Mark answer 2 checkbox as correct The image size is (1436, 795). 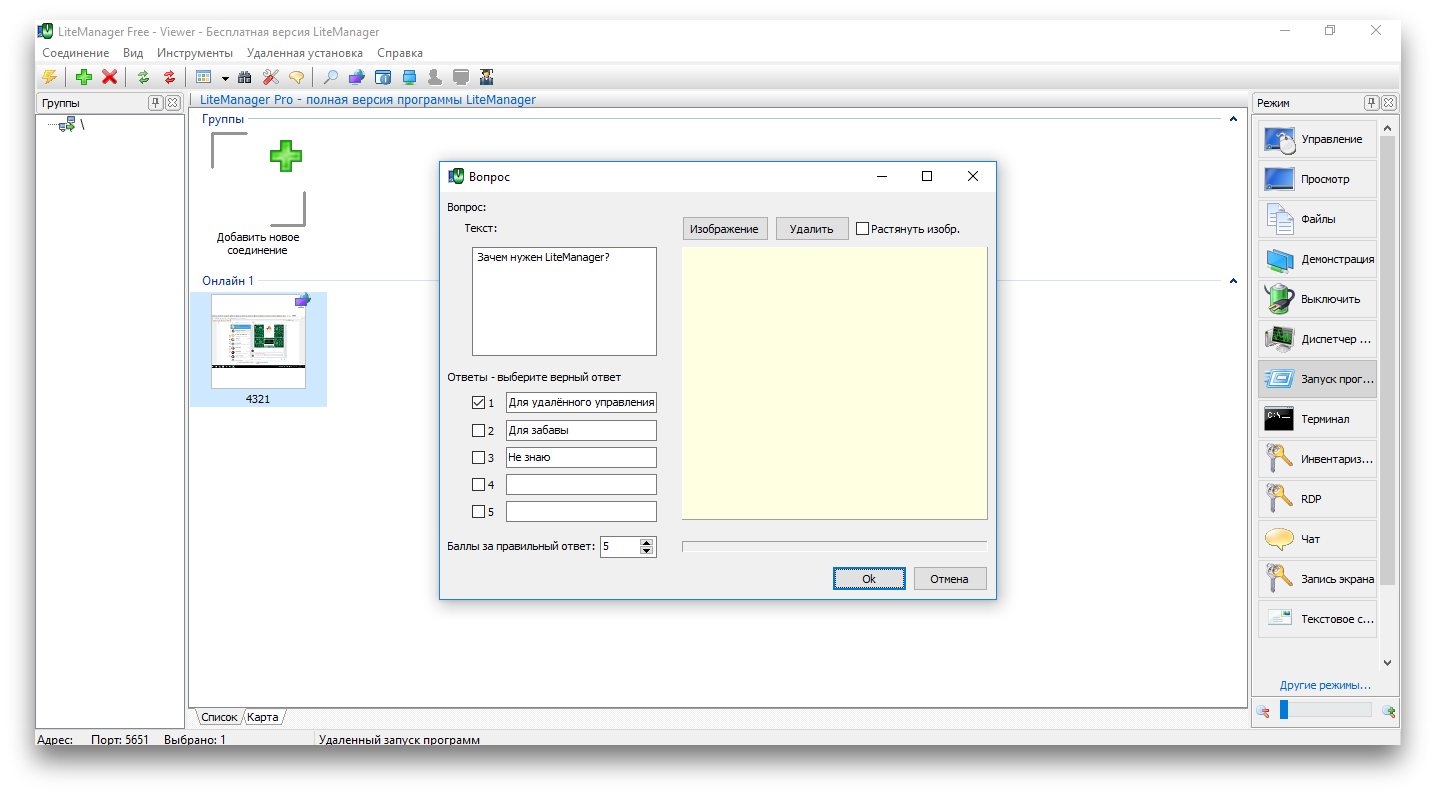click(x=478, y=431)
